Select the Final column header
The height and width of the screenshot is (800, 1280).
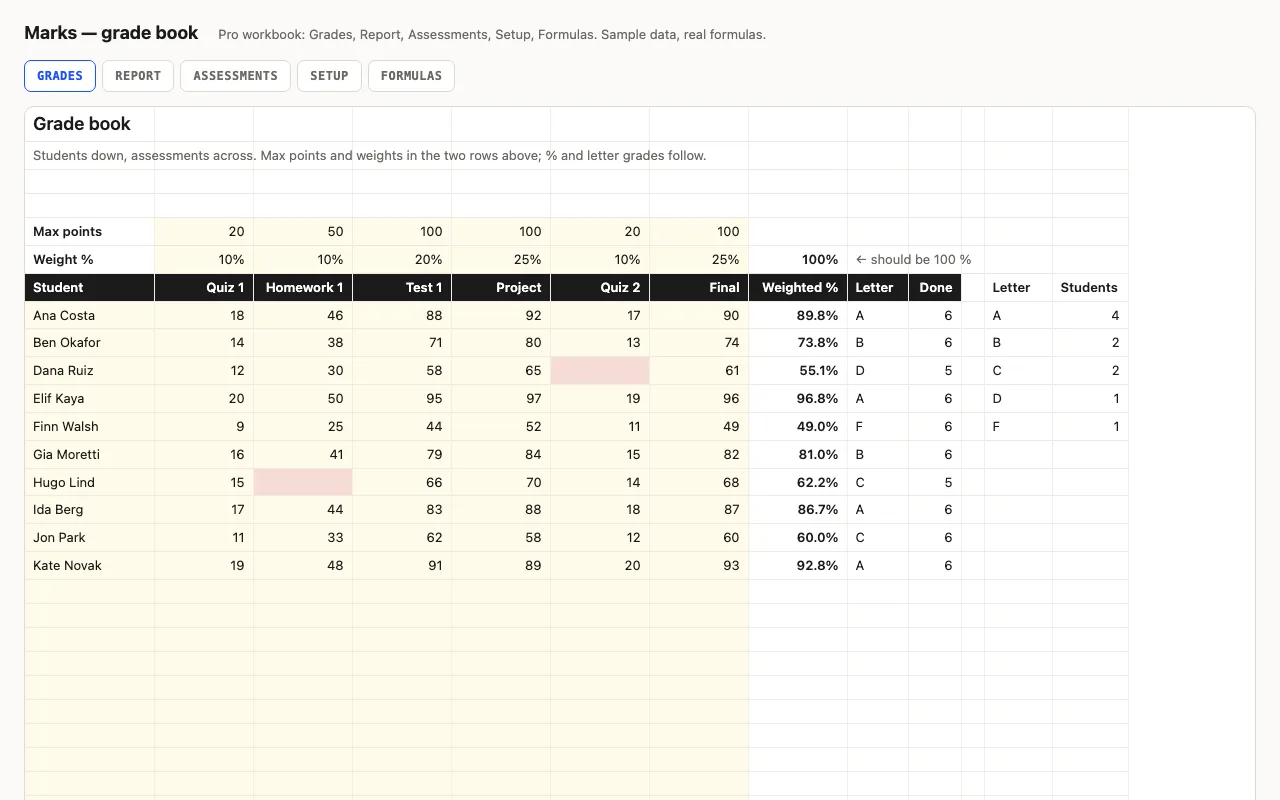[699, 288]
